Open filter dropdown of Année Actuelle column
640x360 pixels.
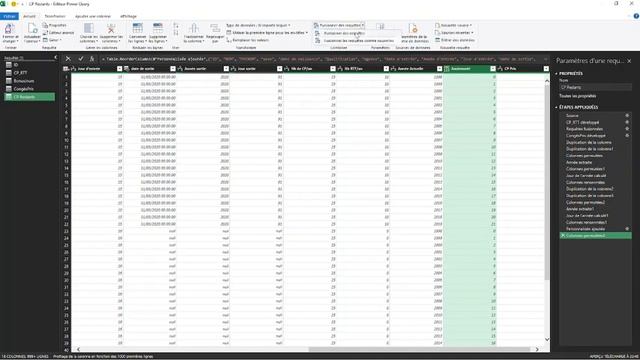439,69
